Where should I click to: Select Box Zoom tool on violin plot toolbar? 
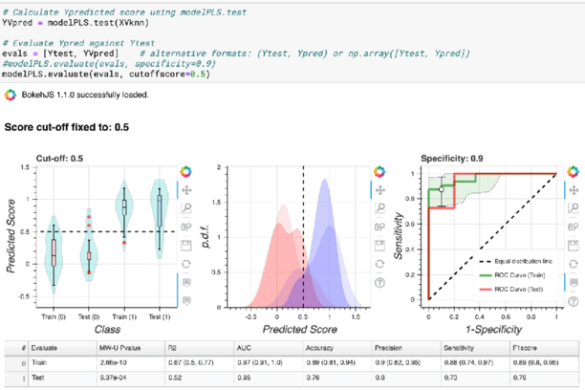tap(186, 208)
